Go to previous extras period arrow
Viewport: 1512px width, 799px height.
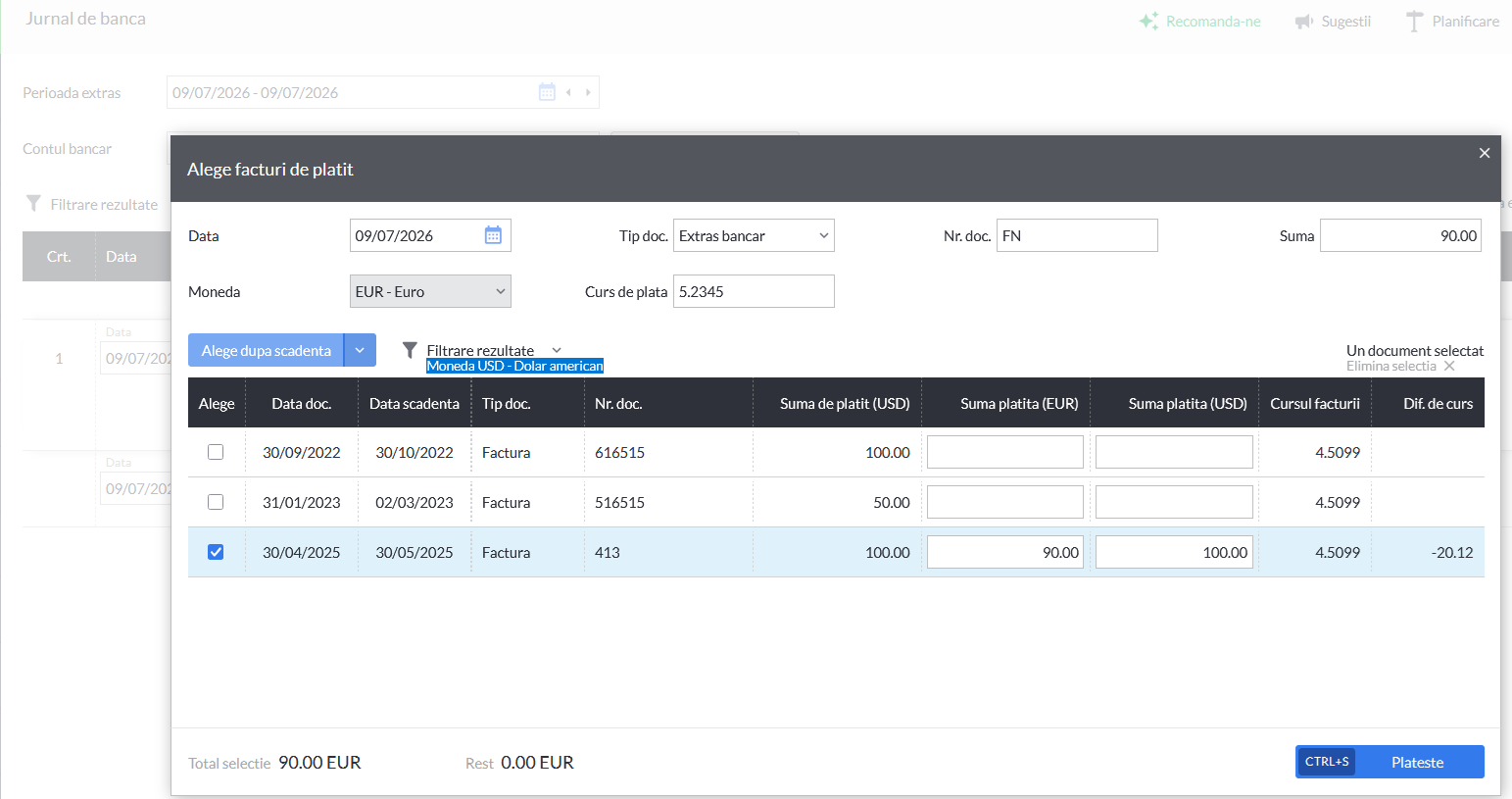(x=568, y=92)
